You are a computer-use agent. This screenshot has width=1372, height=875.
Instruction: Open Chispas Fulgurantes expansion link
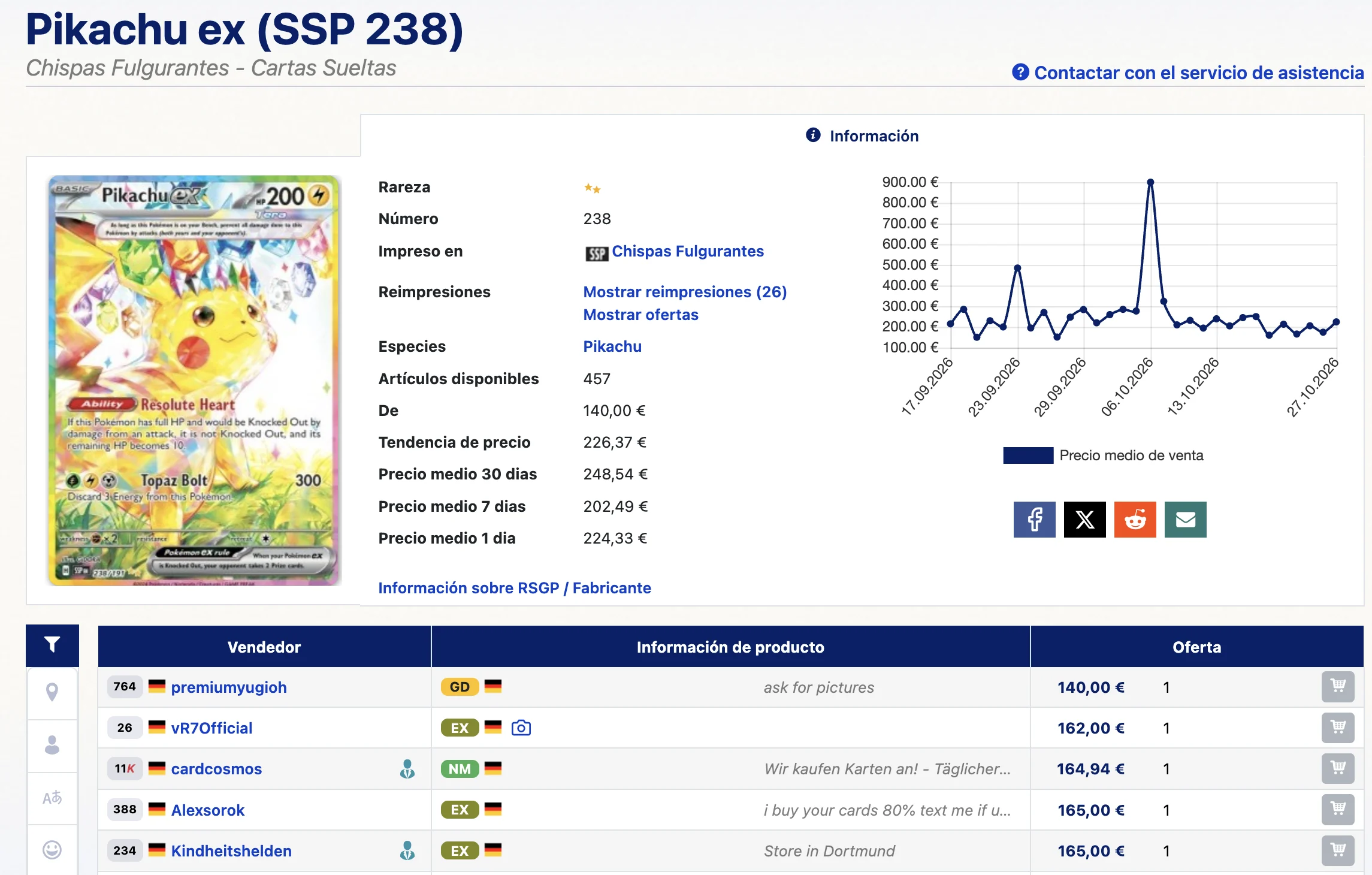pyautogui.click(x=688, y=251)
